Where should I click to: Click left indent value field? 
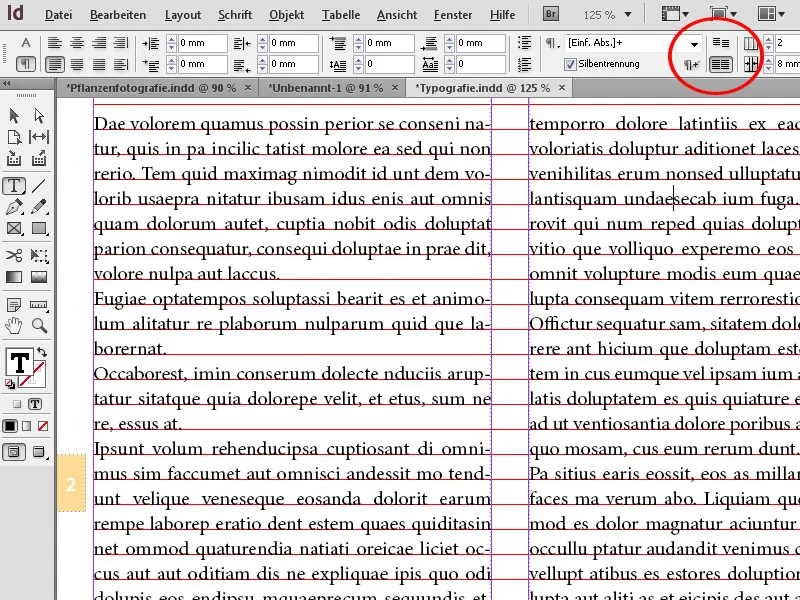click(x=202, y=43)
